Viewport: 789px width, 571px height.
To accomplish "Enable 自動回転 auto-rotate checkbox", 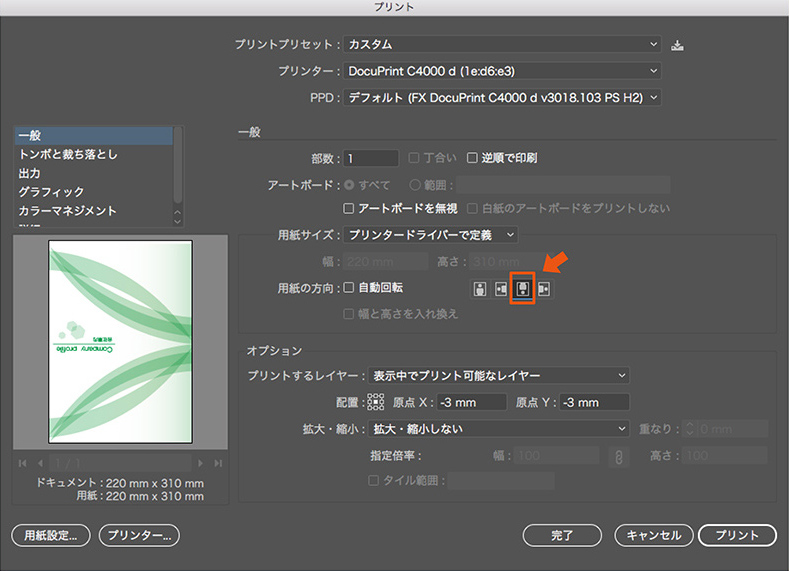I will point(348,288).
